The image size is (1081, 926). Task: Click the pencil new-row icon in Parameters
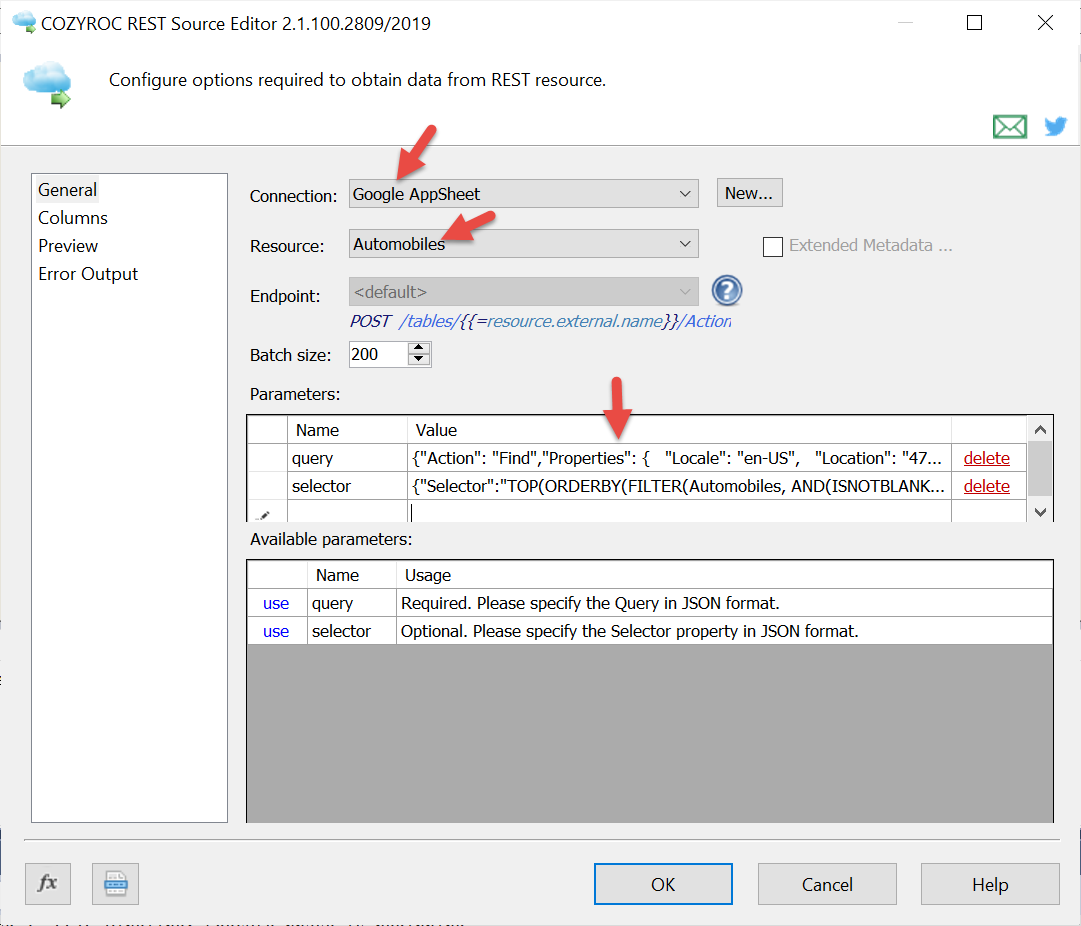coord(265,514)
